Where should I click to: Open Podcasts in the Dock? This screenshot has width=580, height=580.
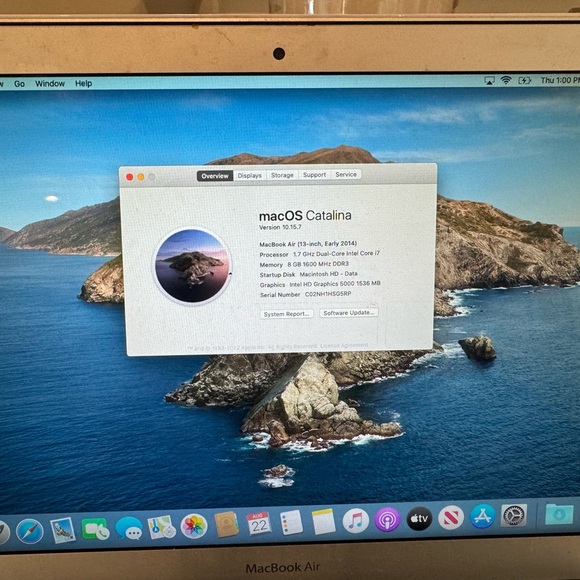[x=387, y=520]
